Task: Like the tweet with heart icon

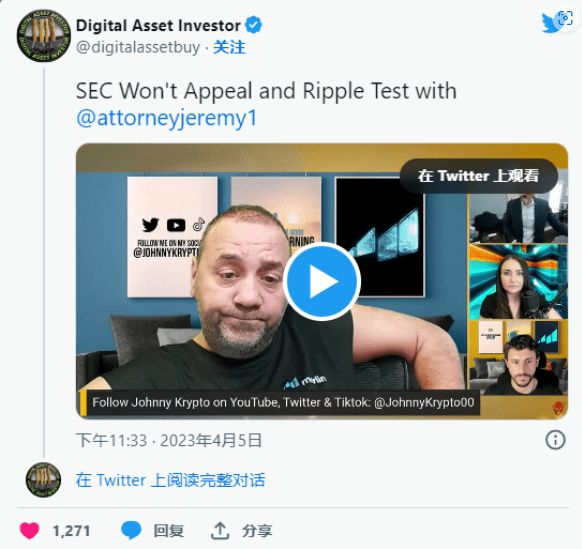Action: point(29,530)
